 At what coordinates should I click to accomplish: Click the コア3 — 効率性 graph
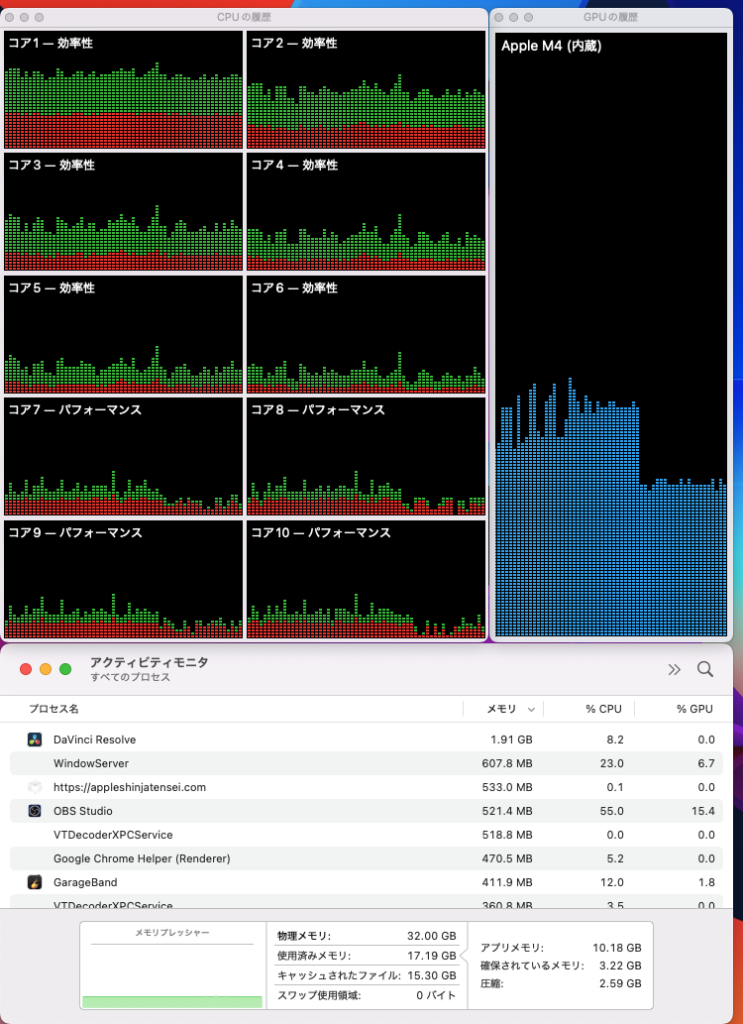coord(123,212)
